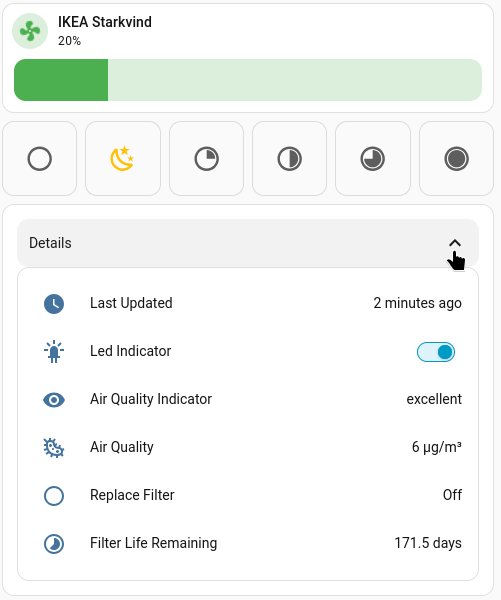Click the Air Quality Indicator eye icon
The image size is (501, 600).
click(54, 400)
